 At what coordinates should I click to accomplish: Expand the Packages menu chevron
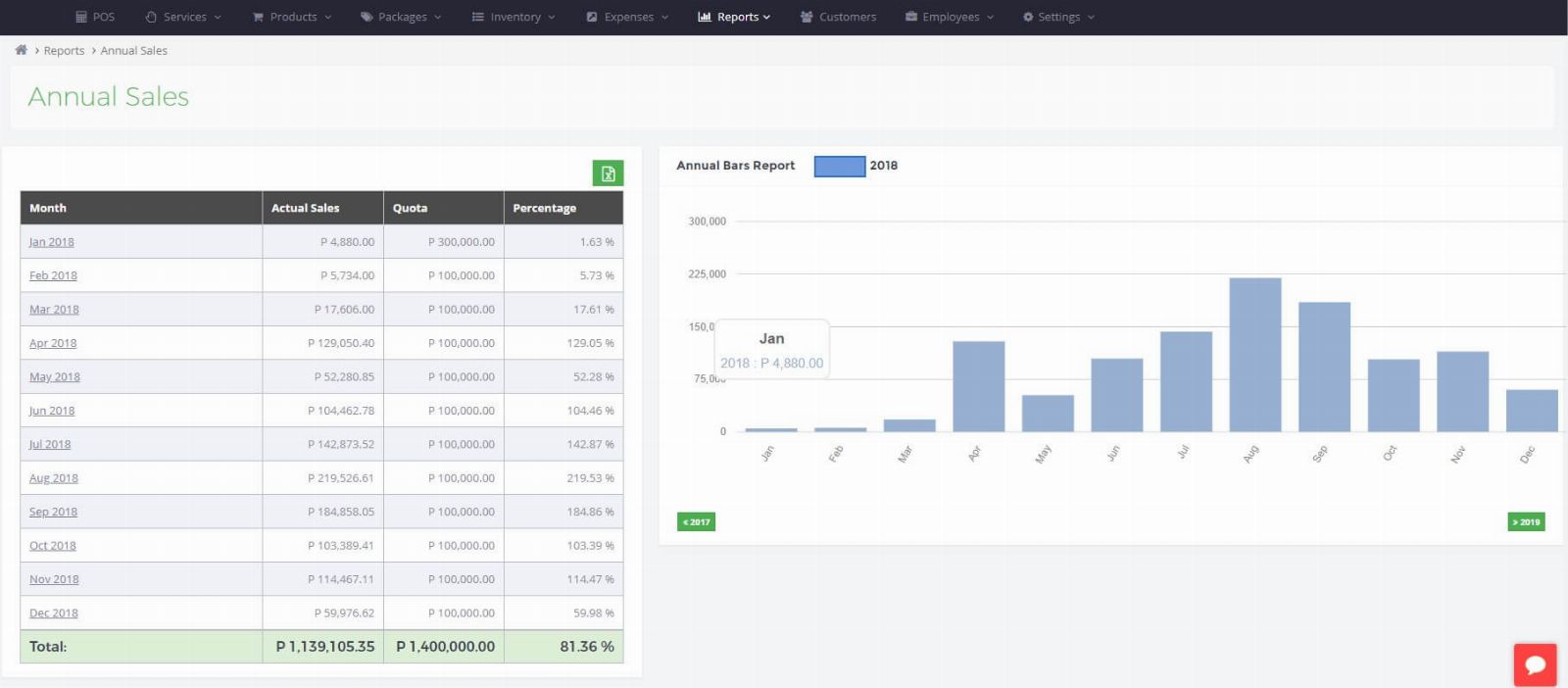pos(438,17)
